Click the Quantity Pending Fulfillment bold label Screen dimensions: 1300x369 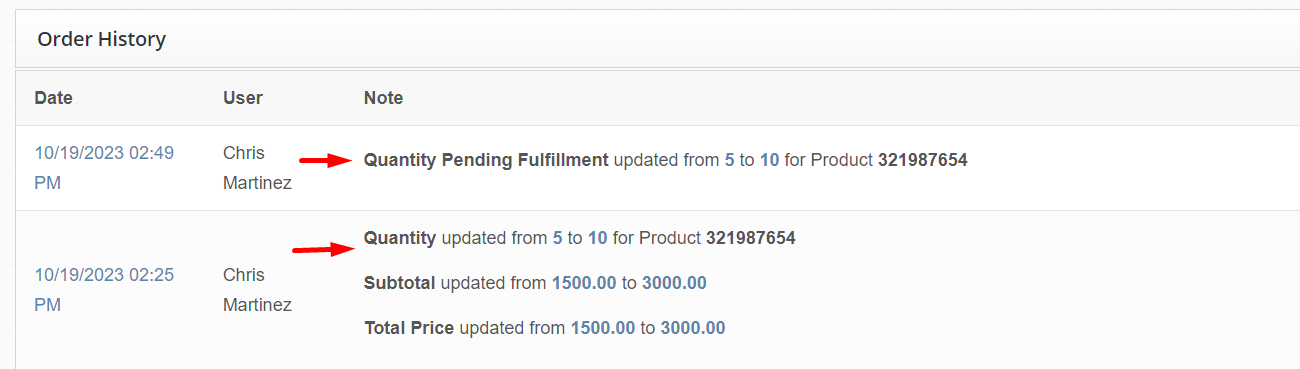coord(486,159)
